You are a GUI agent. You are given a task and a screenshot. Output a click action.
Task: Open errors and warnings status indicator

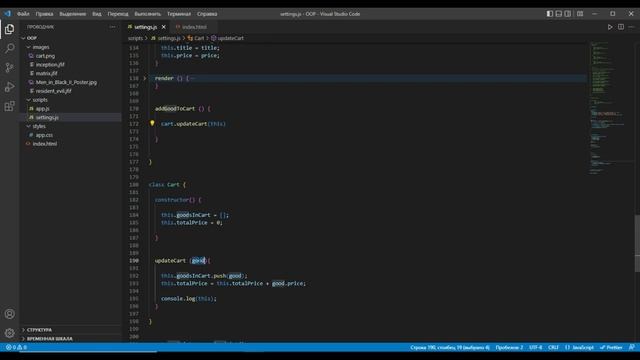[x=16, y=347]
